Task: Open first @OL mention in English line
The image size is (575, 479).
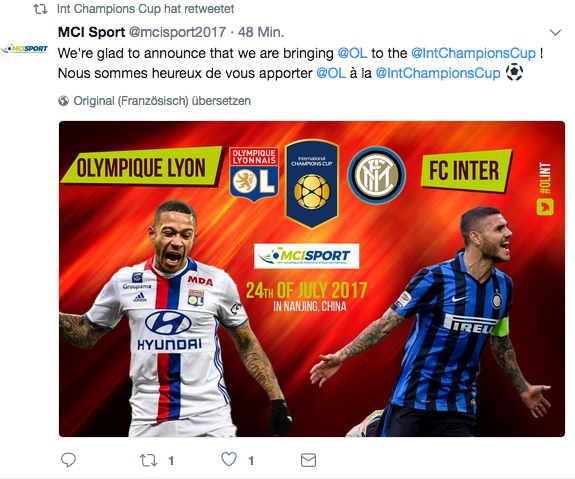Action: coord(352,53)
